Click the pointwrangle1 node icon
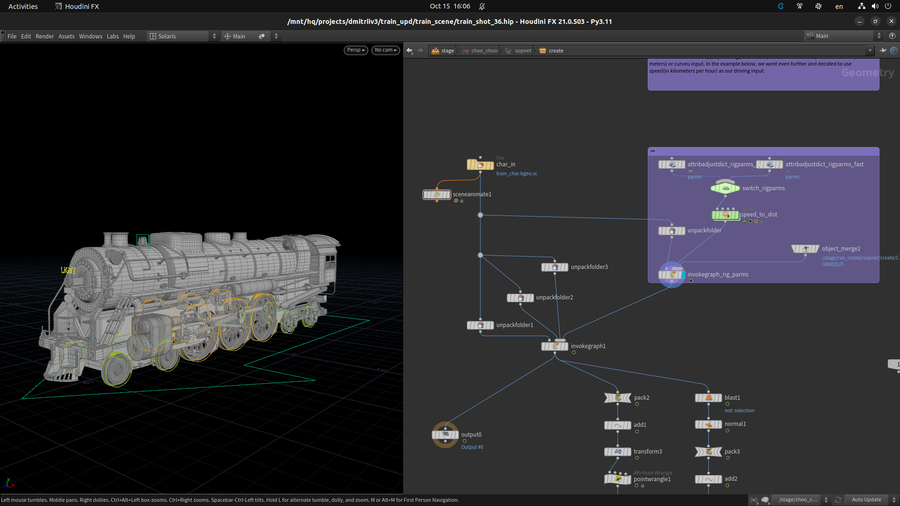Viewport: 900px width, 506px height. 617,479
